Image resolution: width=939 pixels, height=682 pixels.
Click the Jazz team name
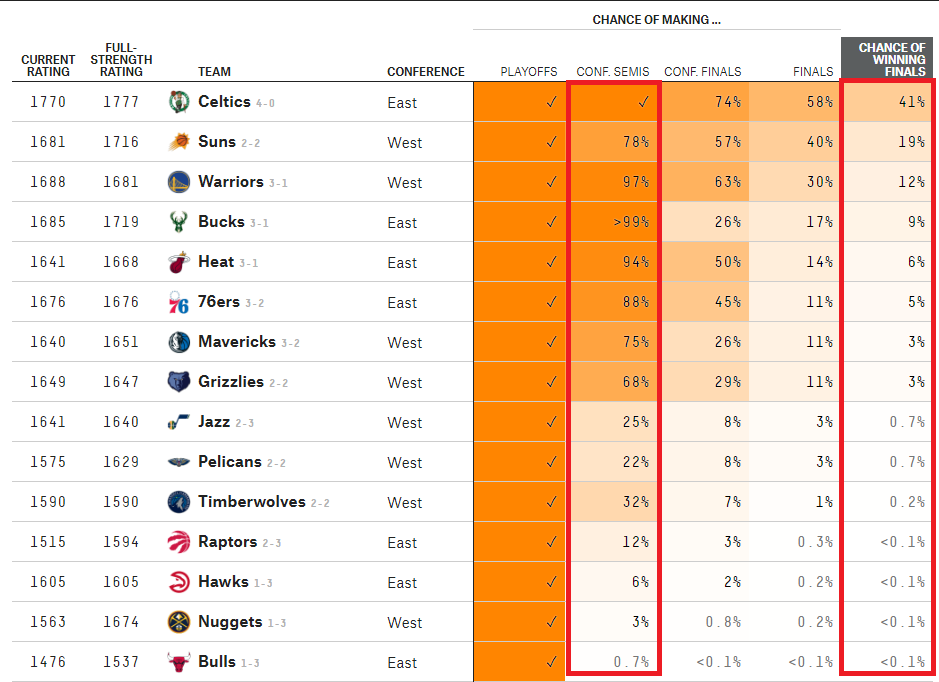pos(214,422)
